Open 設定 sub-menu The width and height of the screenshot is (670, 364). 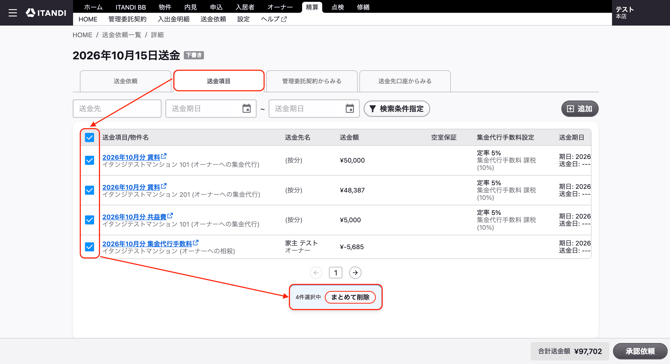pos(243,19)
